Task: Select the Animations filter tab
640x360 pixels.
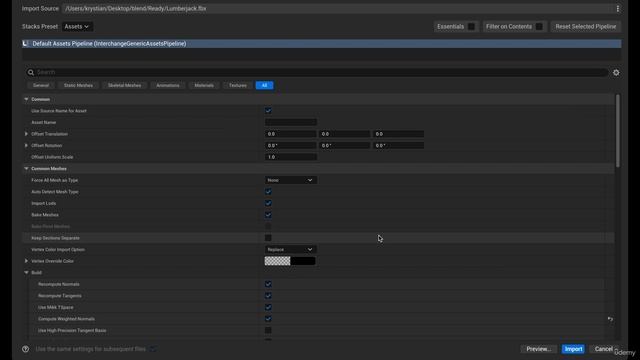Action: coord(168,85)
